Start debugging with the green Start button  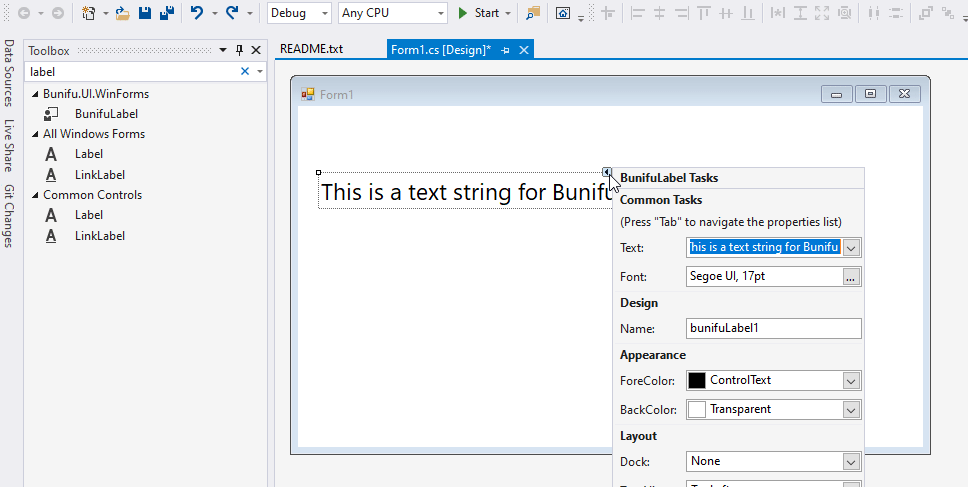pyautogui.click(x=479, y=13)
